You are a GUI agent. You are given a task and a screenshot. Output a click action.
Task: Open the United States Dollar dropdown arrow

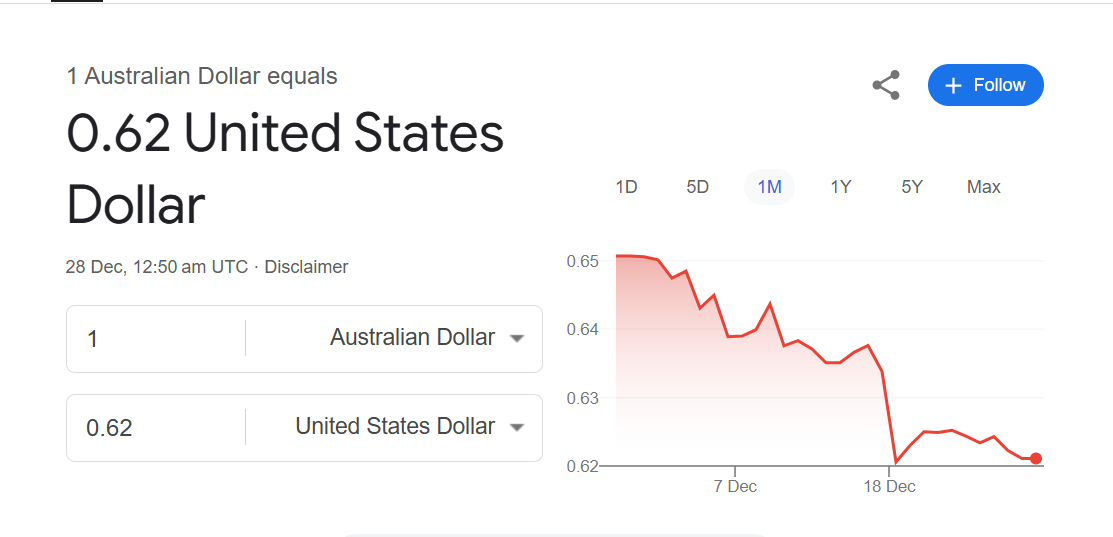tap(517, 427)
